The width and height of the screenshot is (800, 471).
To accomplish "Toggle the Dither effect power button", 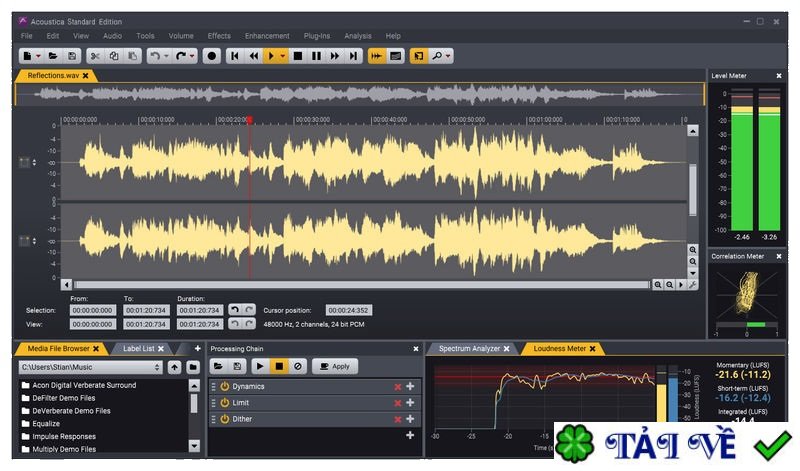I will tap(224, 419).
